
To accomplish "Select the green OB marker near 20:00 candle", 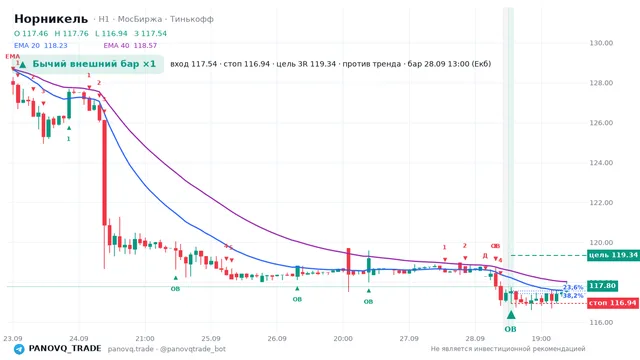I will coord(368,302).
